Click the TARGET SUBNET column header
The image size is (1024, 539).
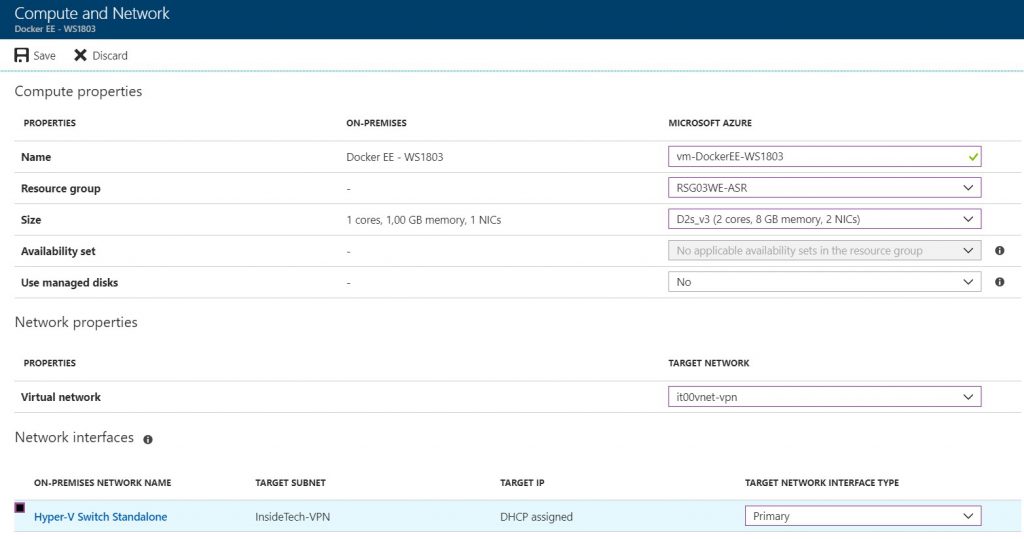click(291, 483)
